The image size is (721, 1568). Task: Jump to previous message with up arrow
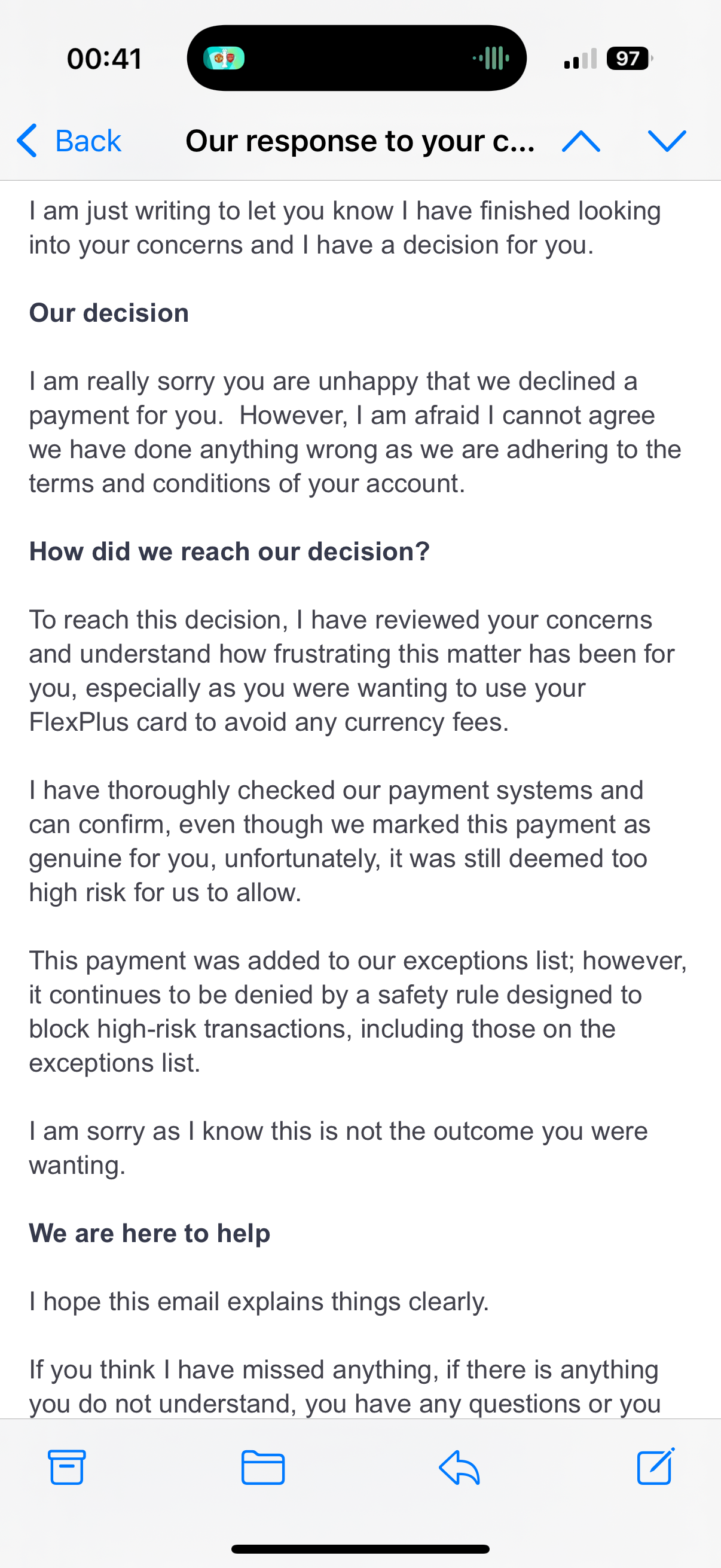(x=581, y=141)
